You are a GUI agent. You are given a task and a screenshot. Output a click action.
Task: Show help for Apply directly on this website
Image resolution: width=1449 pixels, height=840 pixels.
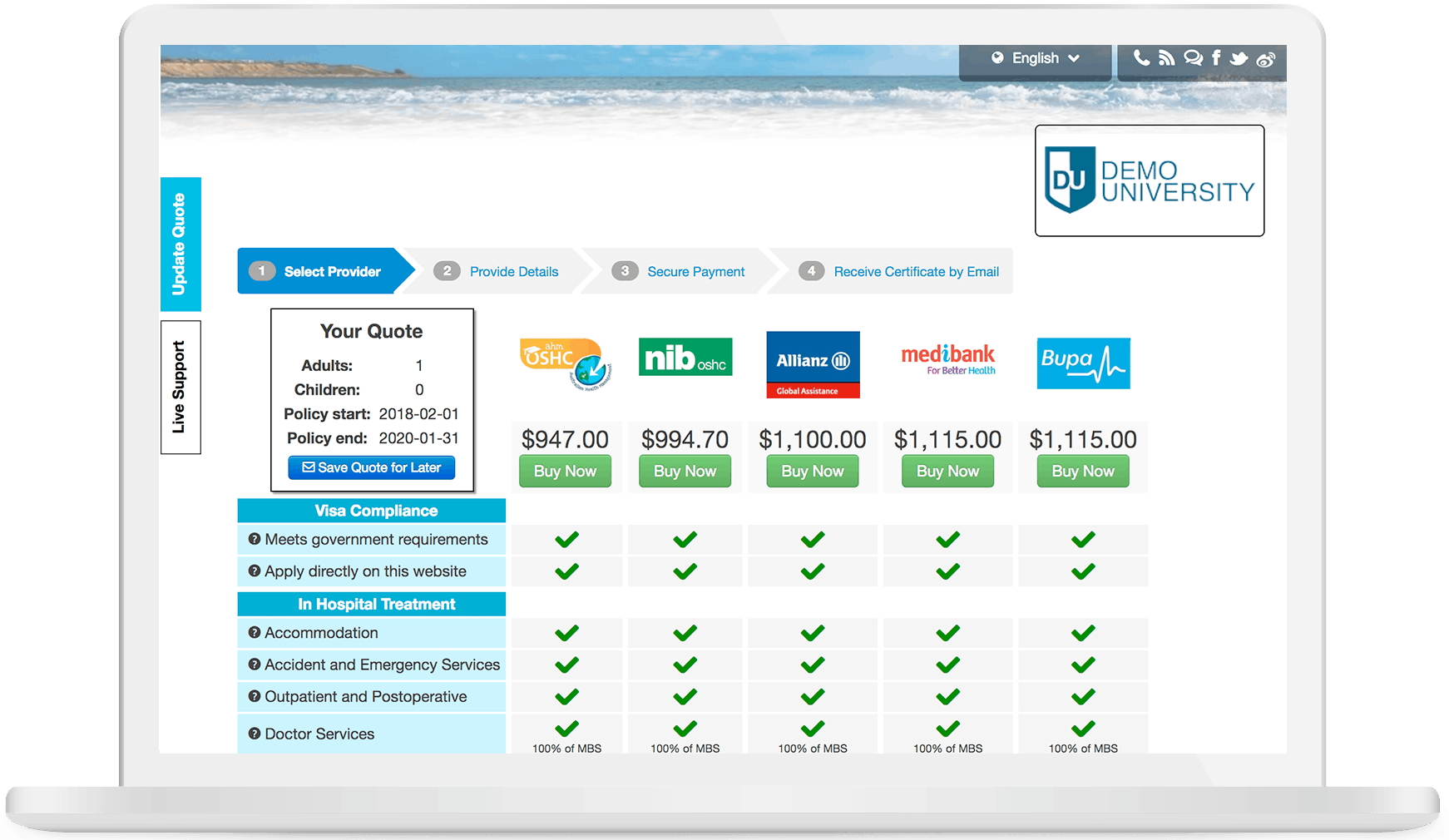point(255,571)
